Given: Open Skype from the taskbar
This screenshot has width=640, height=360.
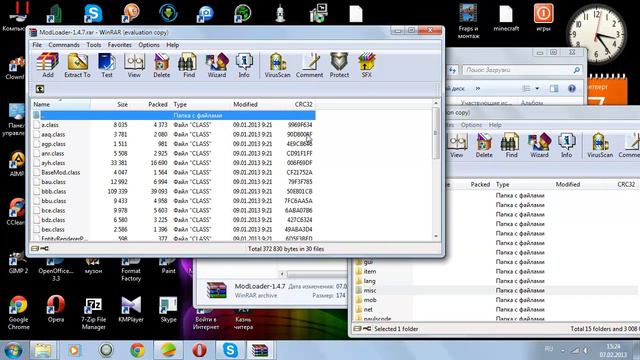Looking at the screenshot, I should (230, 350).
